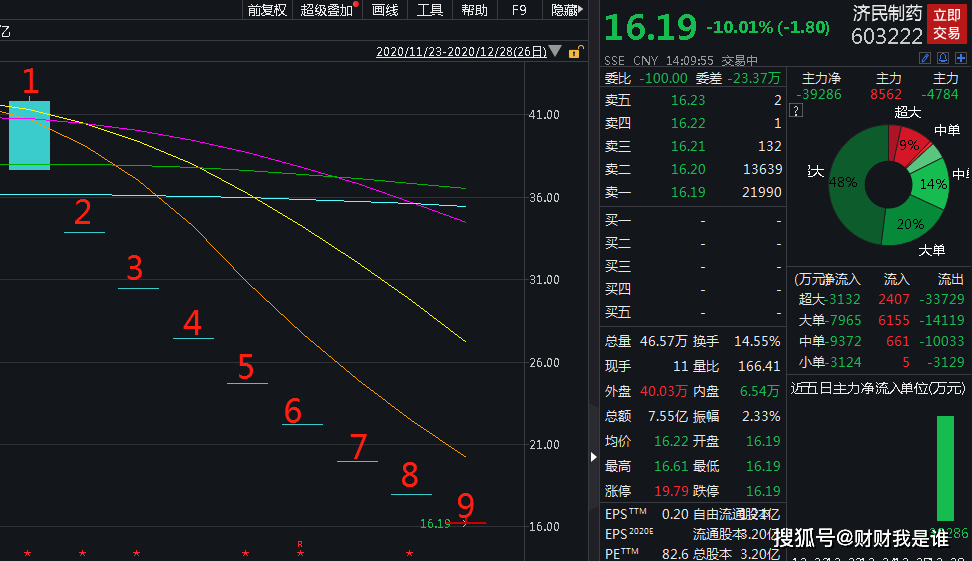The width and height of the screenshot is (972, 561).
Task: Open the 帮助 help menu
Action: pos(474,10)
